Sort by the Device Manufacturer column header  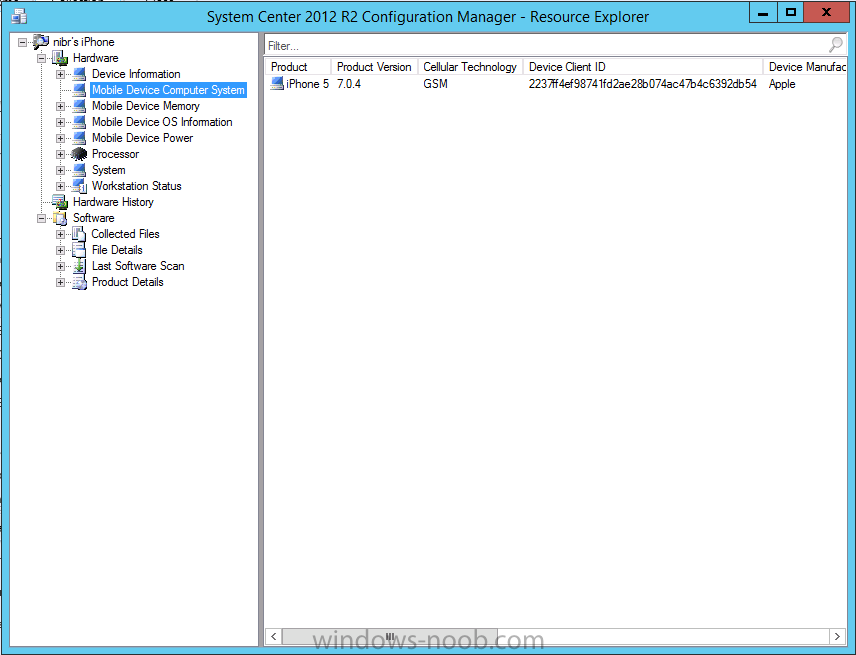coord(805,67)
